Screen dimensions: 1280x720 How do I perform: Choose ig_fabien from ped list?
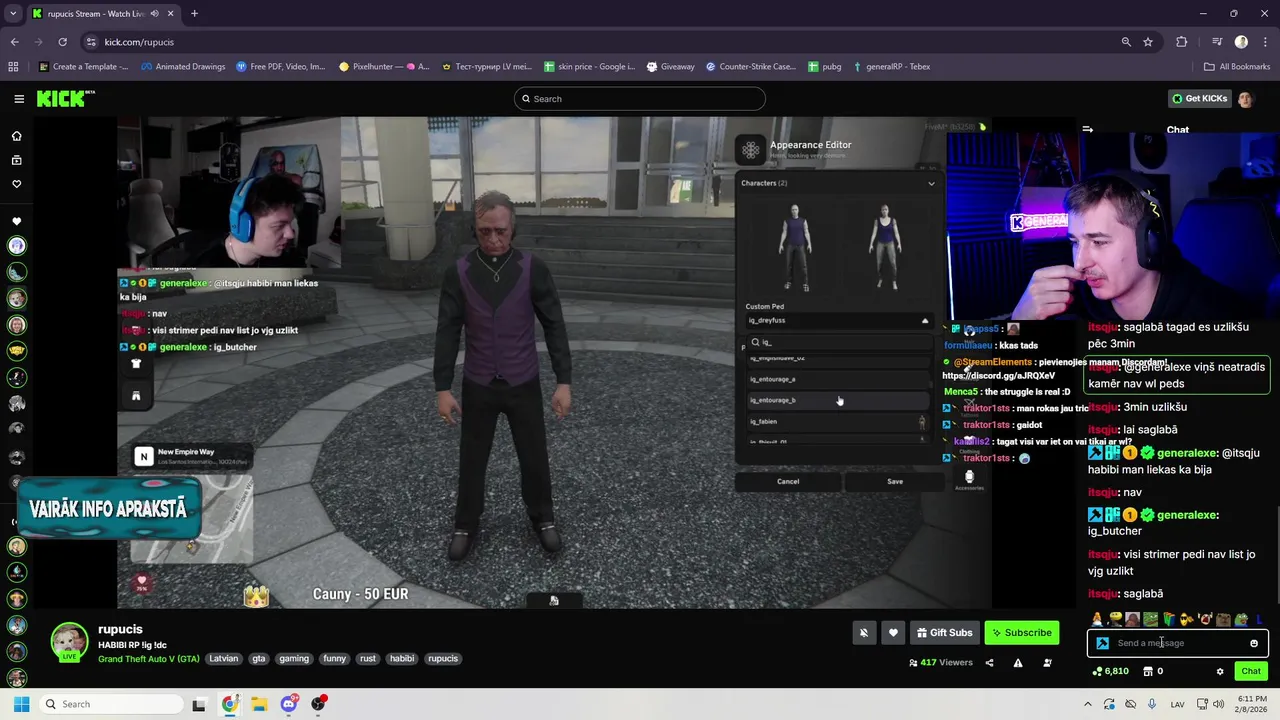[x=838, y=422]
